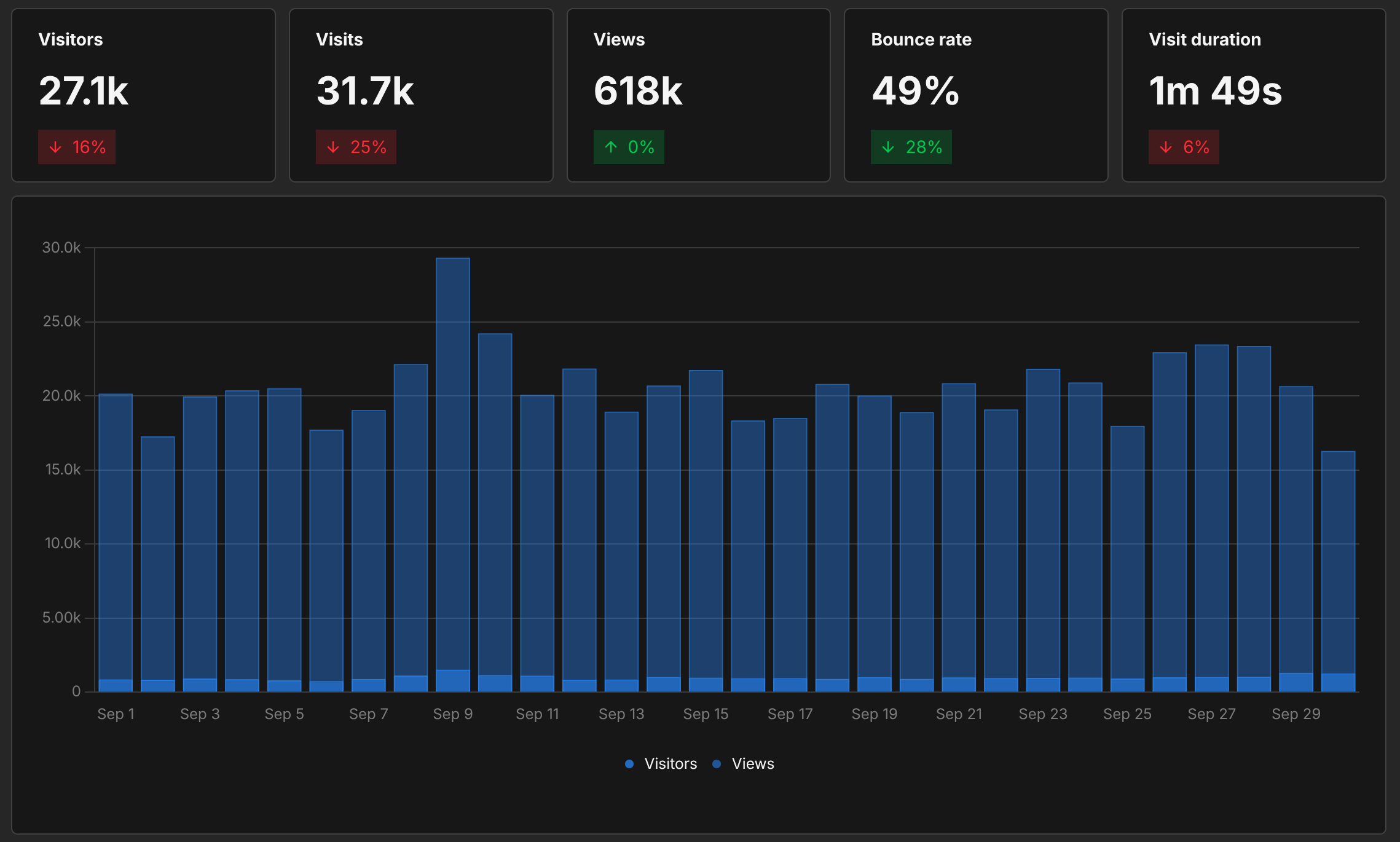Screen dimensions: 1400x842
Task: Select the Sep 27 views bar
Action: pyautogui.click(x=1212, y=511)
